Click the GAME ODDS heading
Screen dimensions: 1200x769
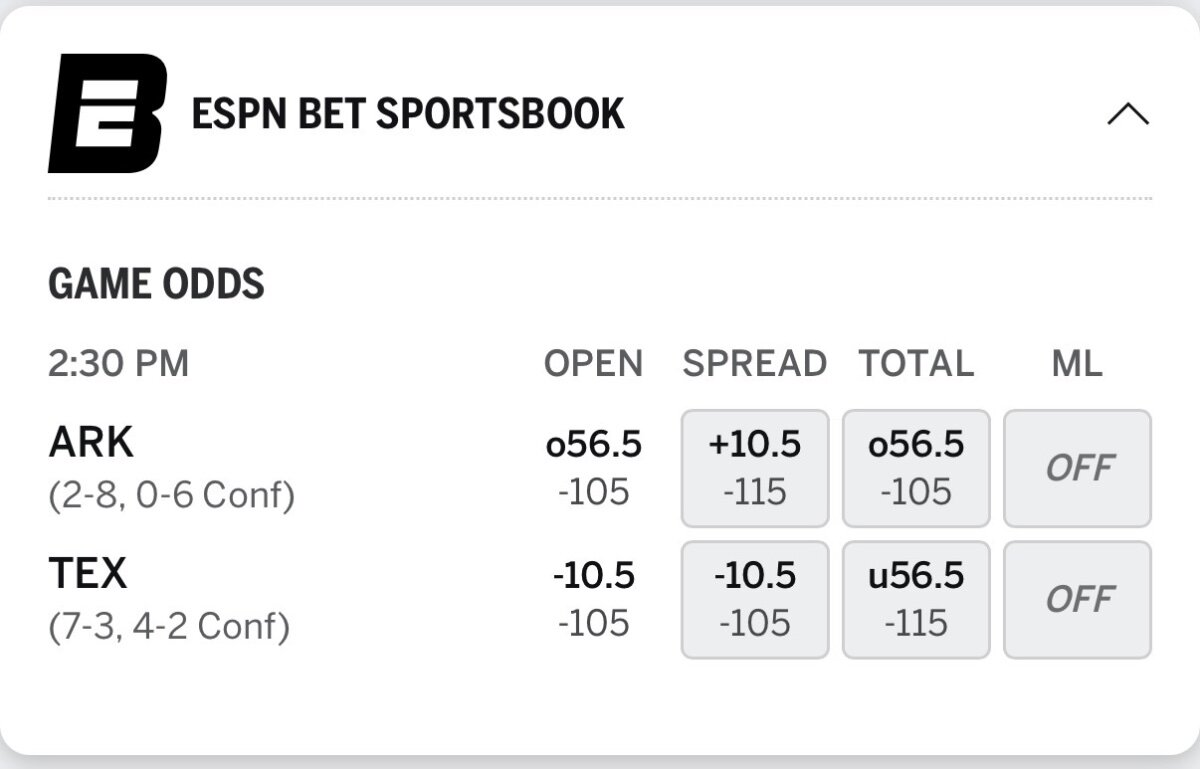pos(156,285)
